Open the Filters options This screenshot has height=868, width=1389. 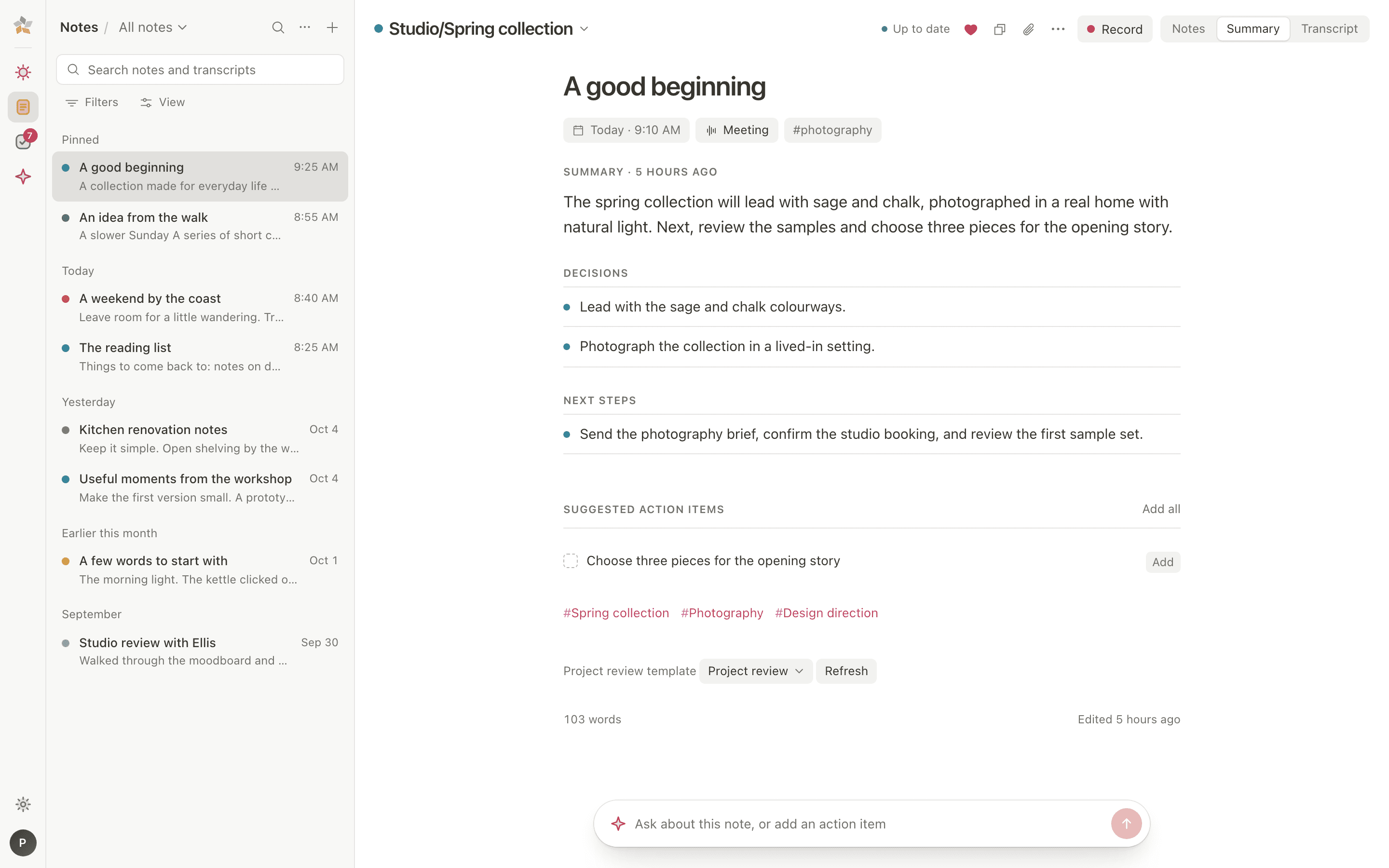click(92, 102)
